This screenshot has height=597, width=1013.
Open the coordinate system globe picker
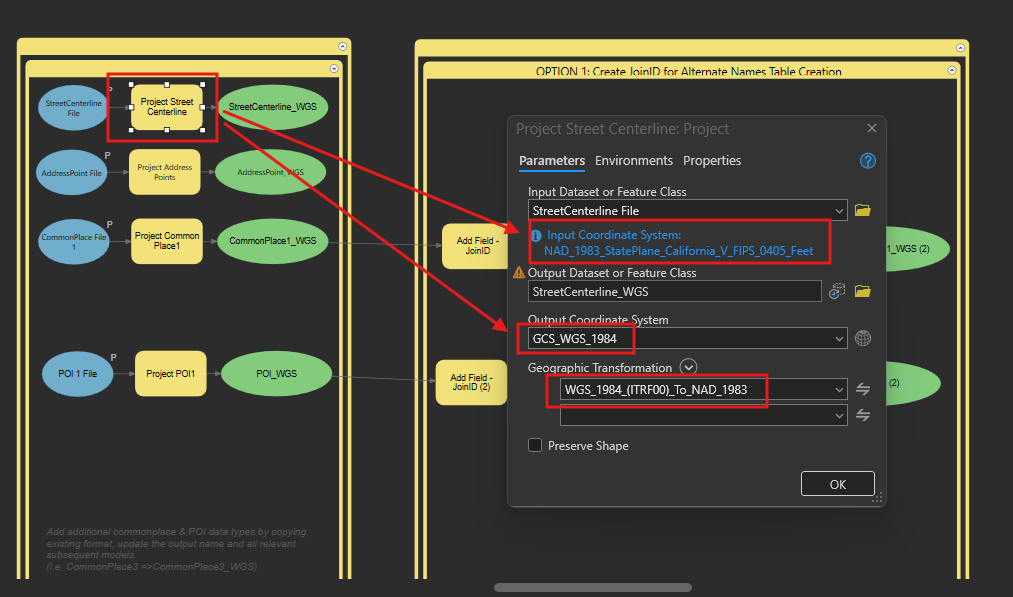(862, 338)
